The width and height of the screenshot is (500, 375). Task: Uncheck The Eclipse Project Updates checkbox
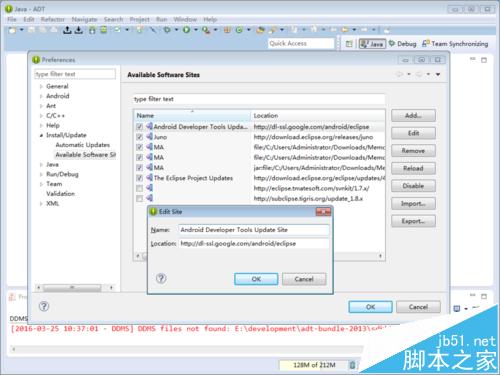(140, 178)
